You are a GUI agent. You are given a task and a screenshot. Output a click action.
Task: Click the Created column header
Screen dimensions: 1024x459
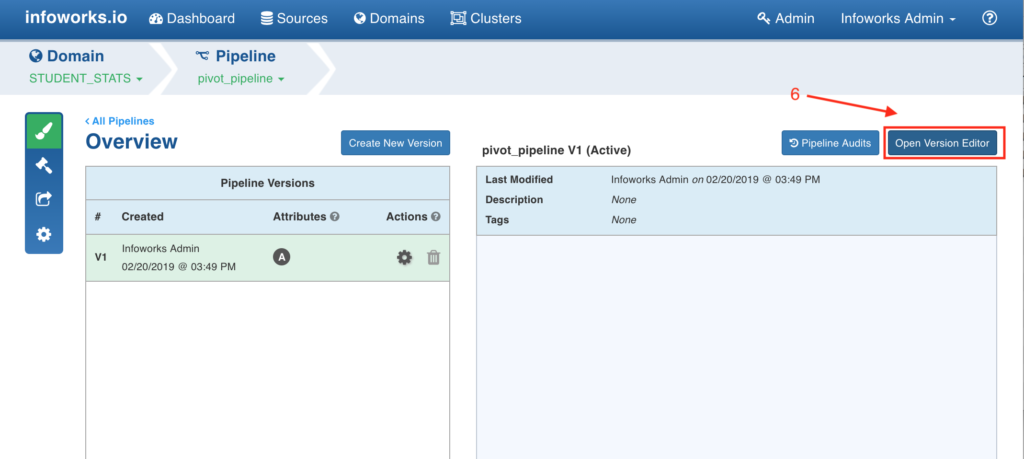[x=142, y=217]
